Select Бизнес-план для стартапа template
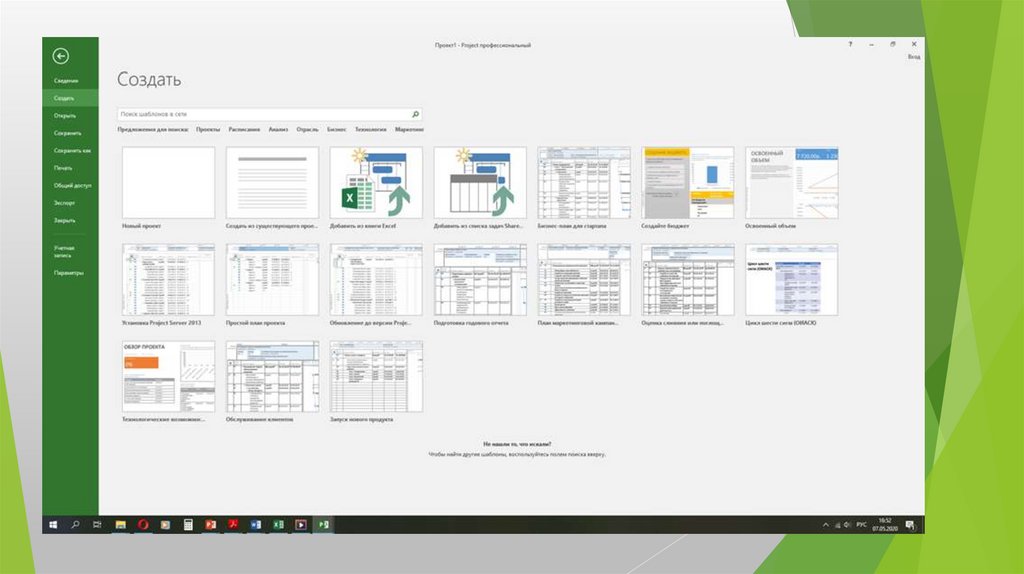The width and height of the screenshot is (1024, 574). coord(584,187)
